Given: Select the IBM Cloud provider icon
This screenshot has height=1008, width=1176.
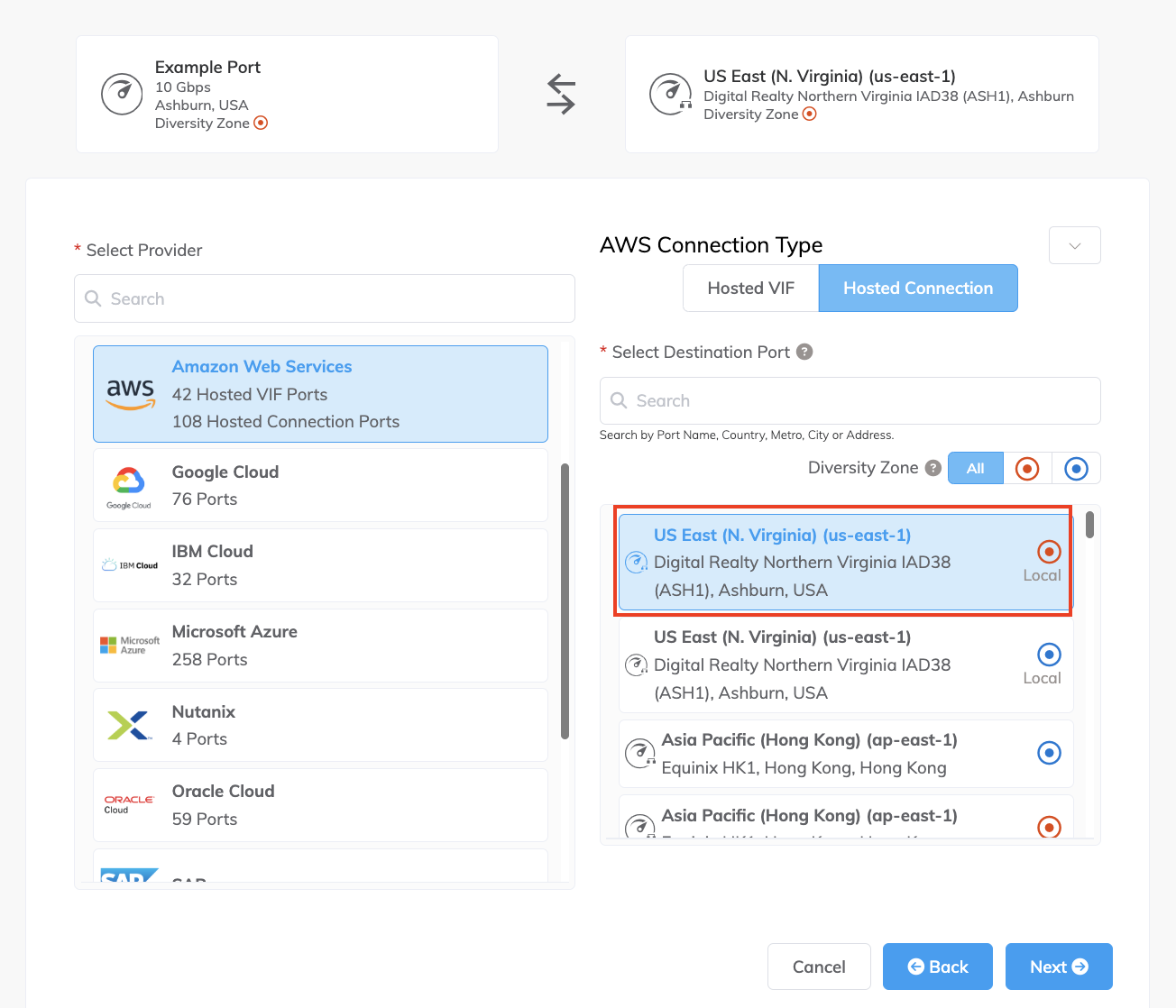Looking at the screenshot, I should tap(129, 564).
